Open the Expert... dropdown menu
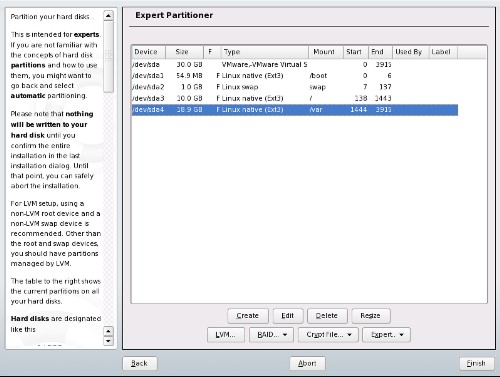The height and width of the screenshot is (377, 500). point(386,335)
